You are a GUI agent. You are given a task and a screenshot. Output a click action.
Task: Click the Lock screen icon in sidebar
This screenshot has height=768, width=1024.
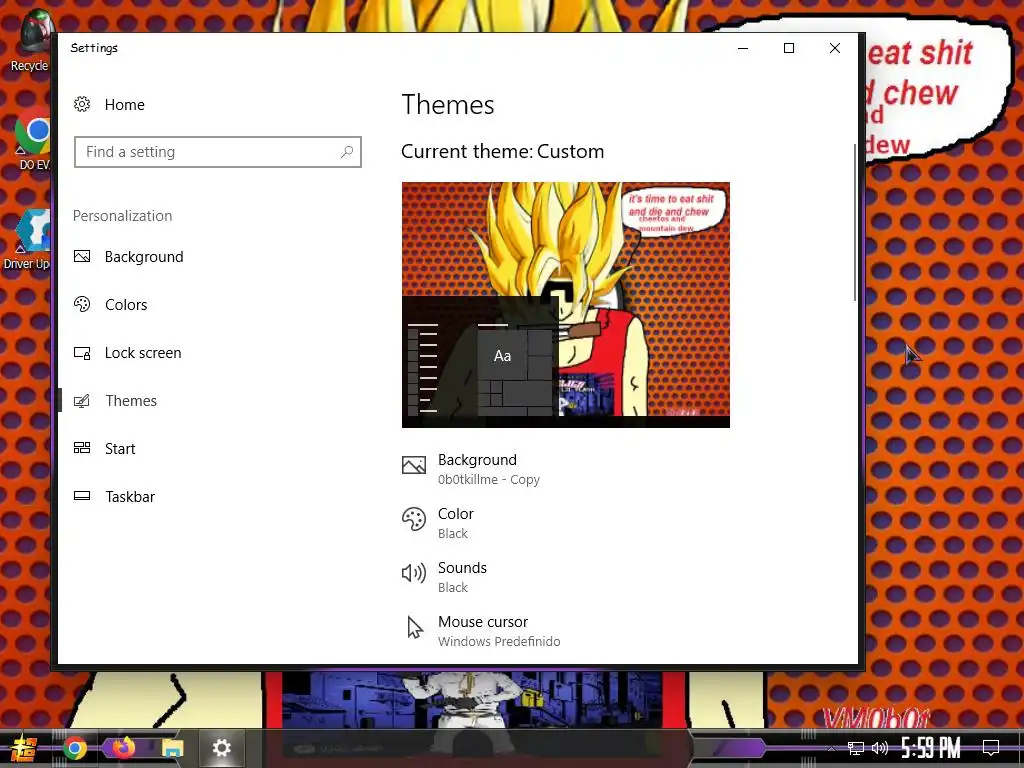click(82, 353)
